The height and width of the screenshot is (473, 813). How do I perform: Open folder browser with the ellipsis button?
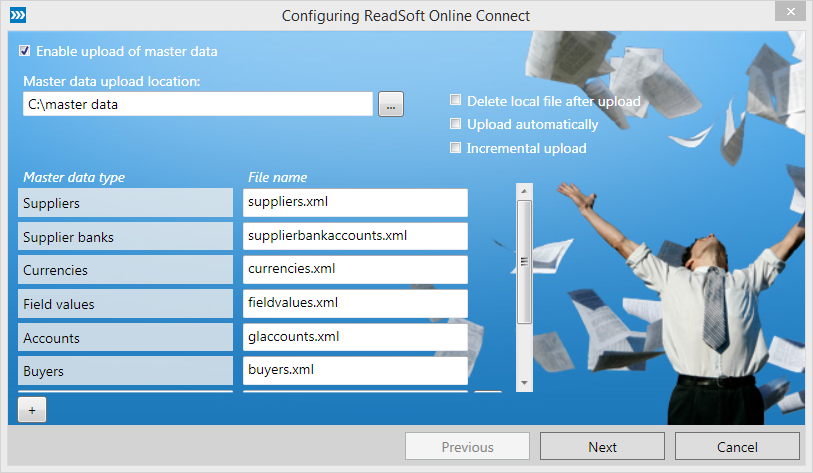pos(391,104)
